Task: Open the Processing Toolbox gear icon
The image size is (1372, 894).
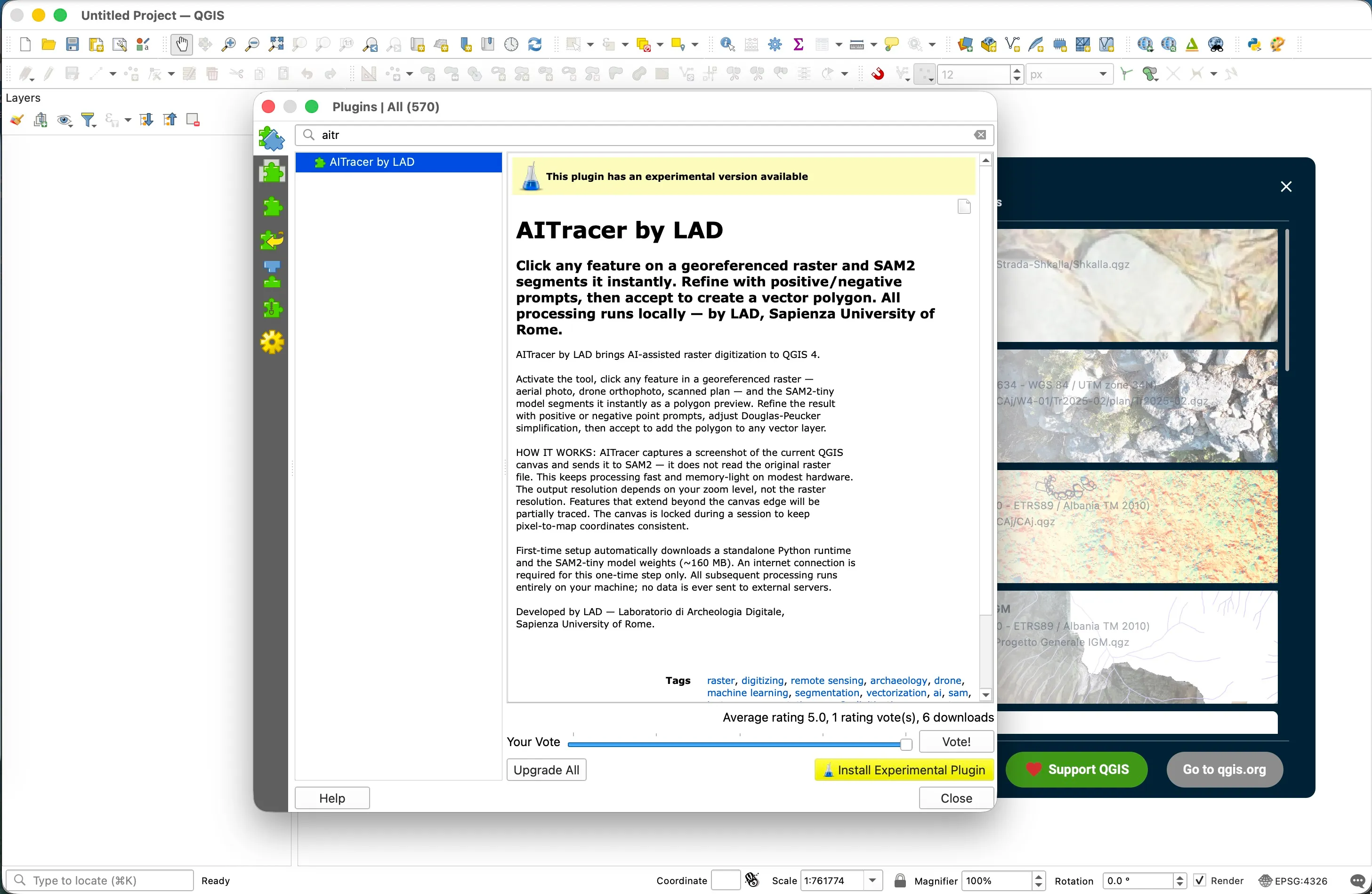Action: 775,44
